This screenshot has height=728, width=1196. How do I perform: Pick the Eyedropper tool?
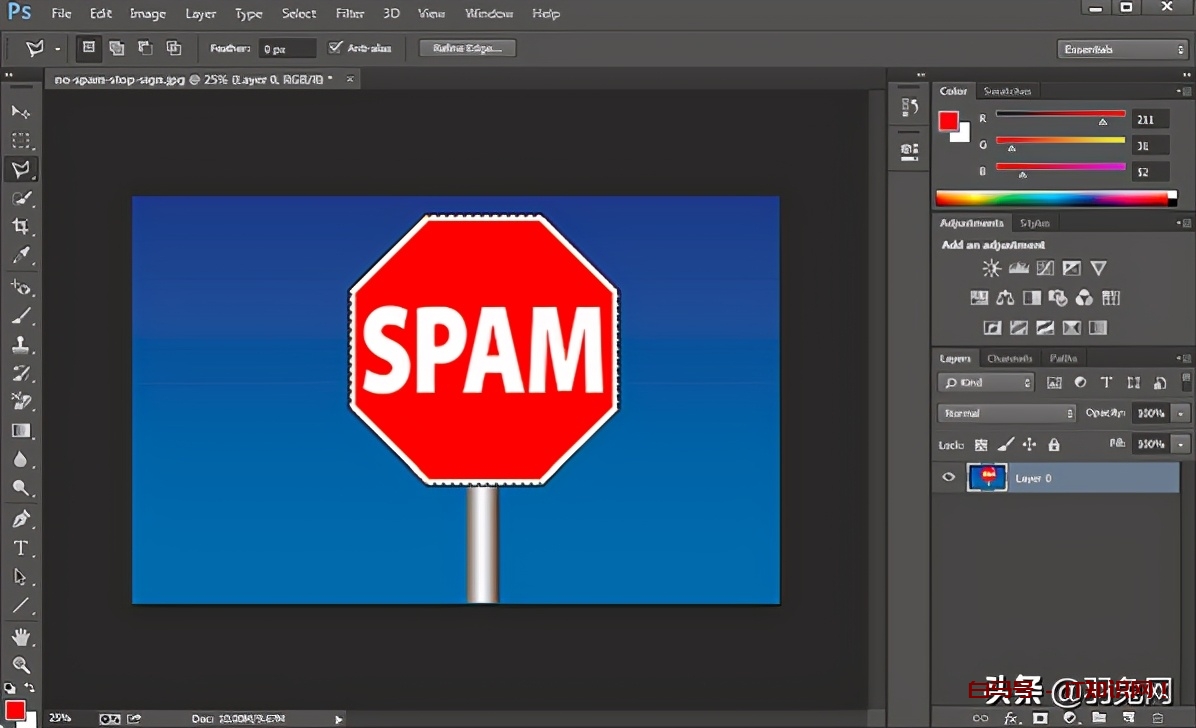click(x=20, y=255)
